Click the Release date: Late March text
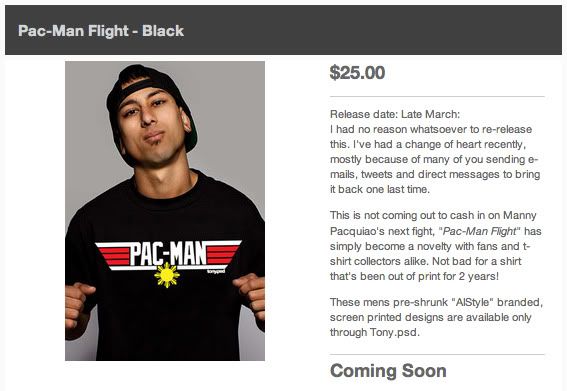 click(395, 114)
